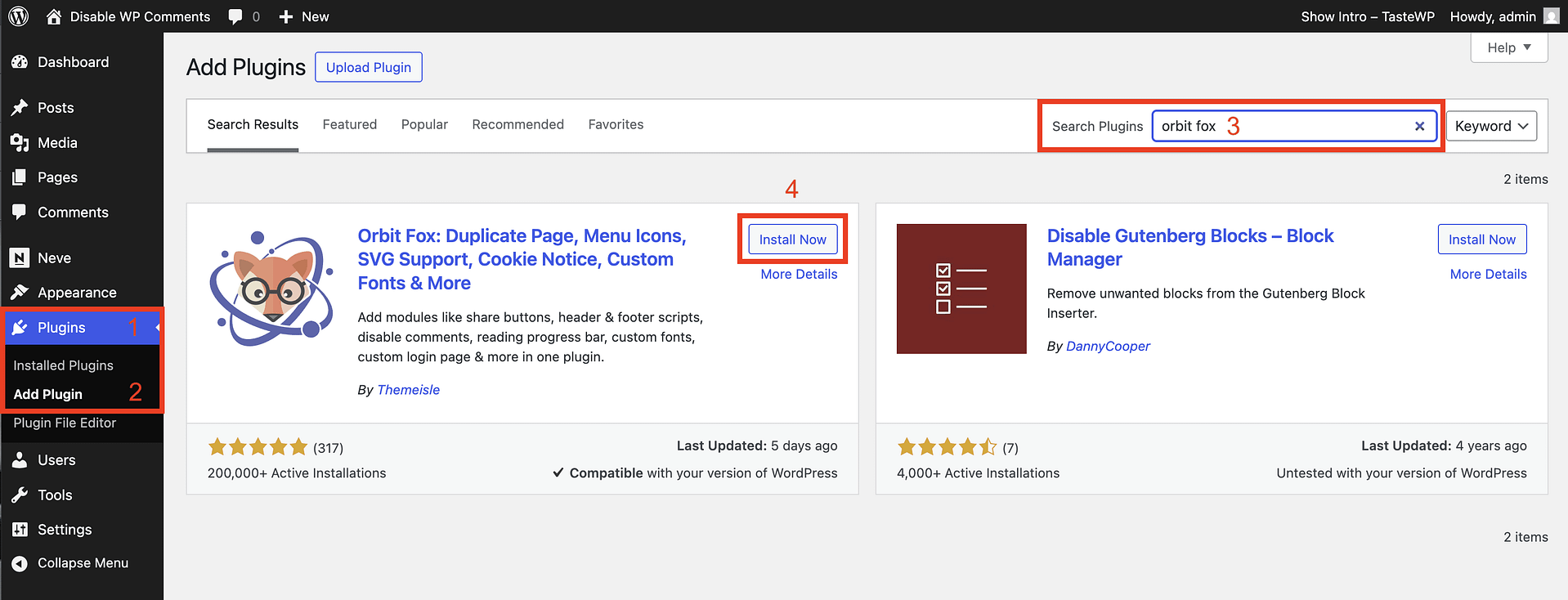Image resolution: width=1568 pixels, height=600 pixels.
Task: Install the Orbit Fox plugin
Action: pyautogui.click(x=793, y=240)
